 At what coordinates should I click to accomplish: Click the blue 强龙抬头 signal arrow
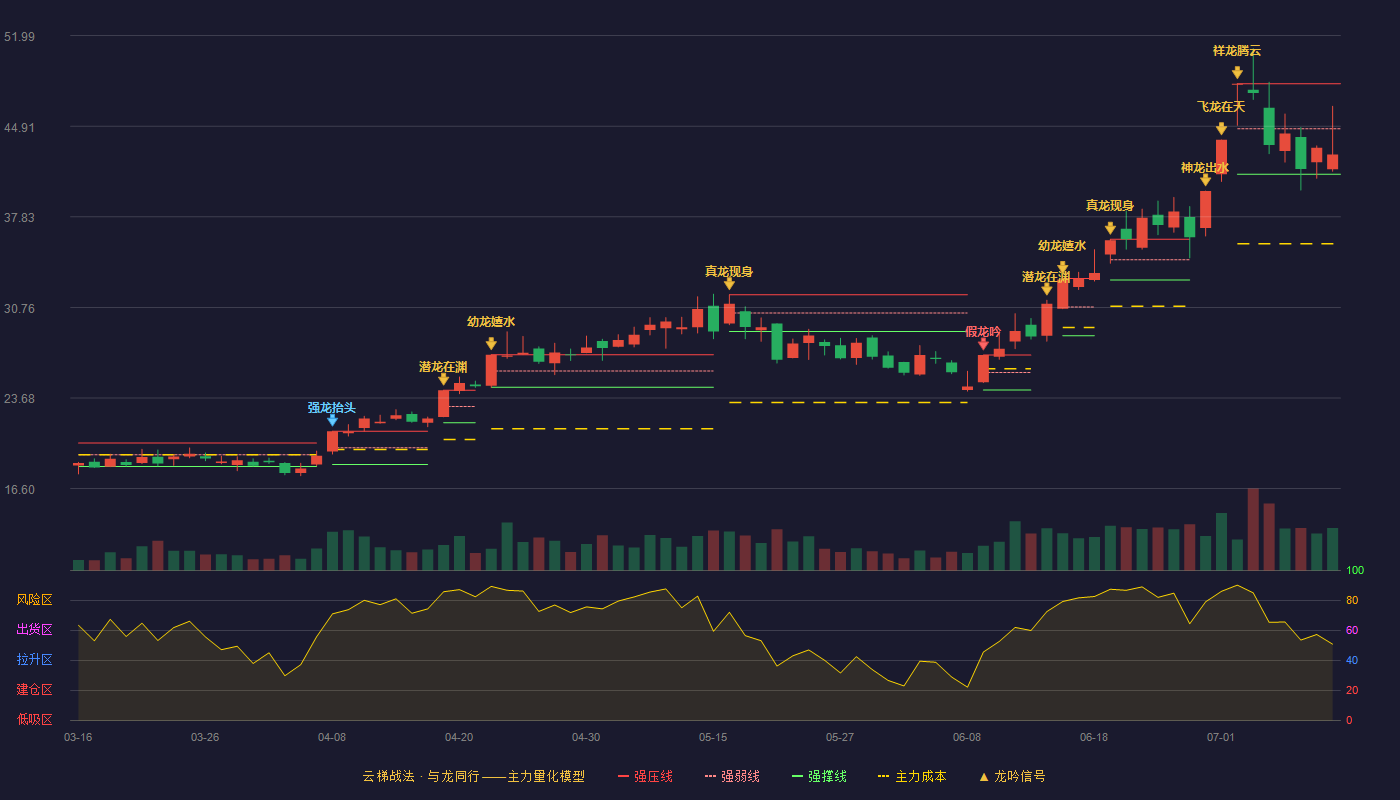coord(332,420)
